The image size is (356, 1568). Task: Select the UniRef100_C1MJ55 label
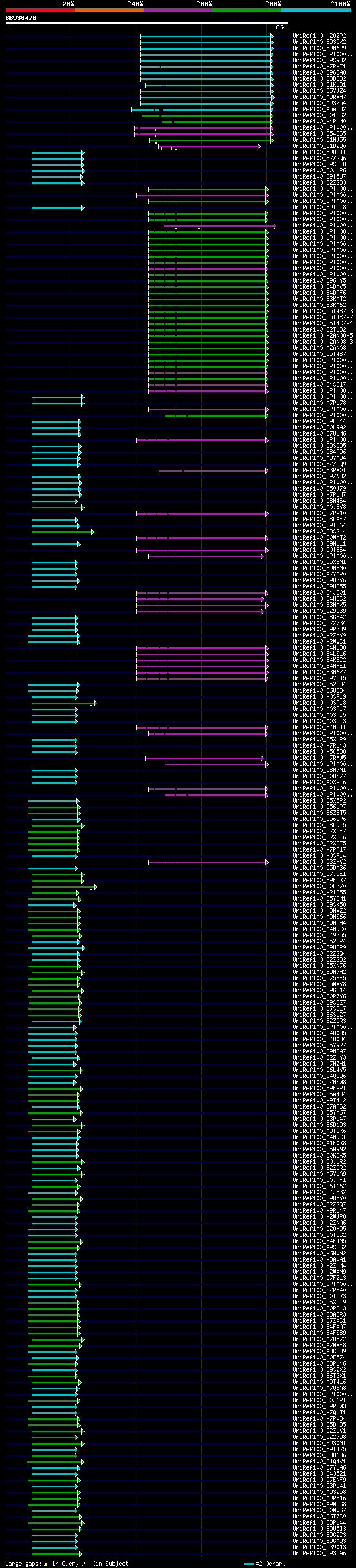[319, 140]
